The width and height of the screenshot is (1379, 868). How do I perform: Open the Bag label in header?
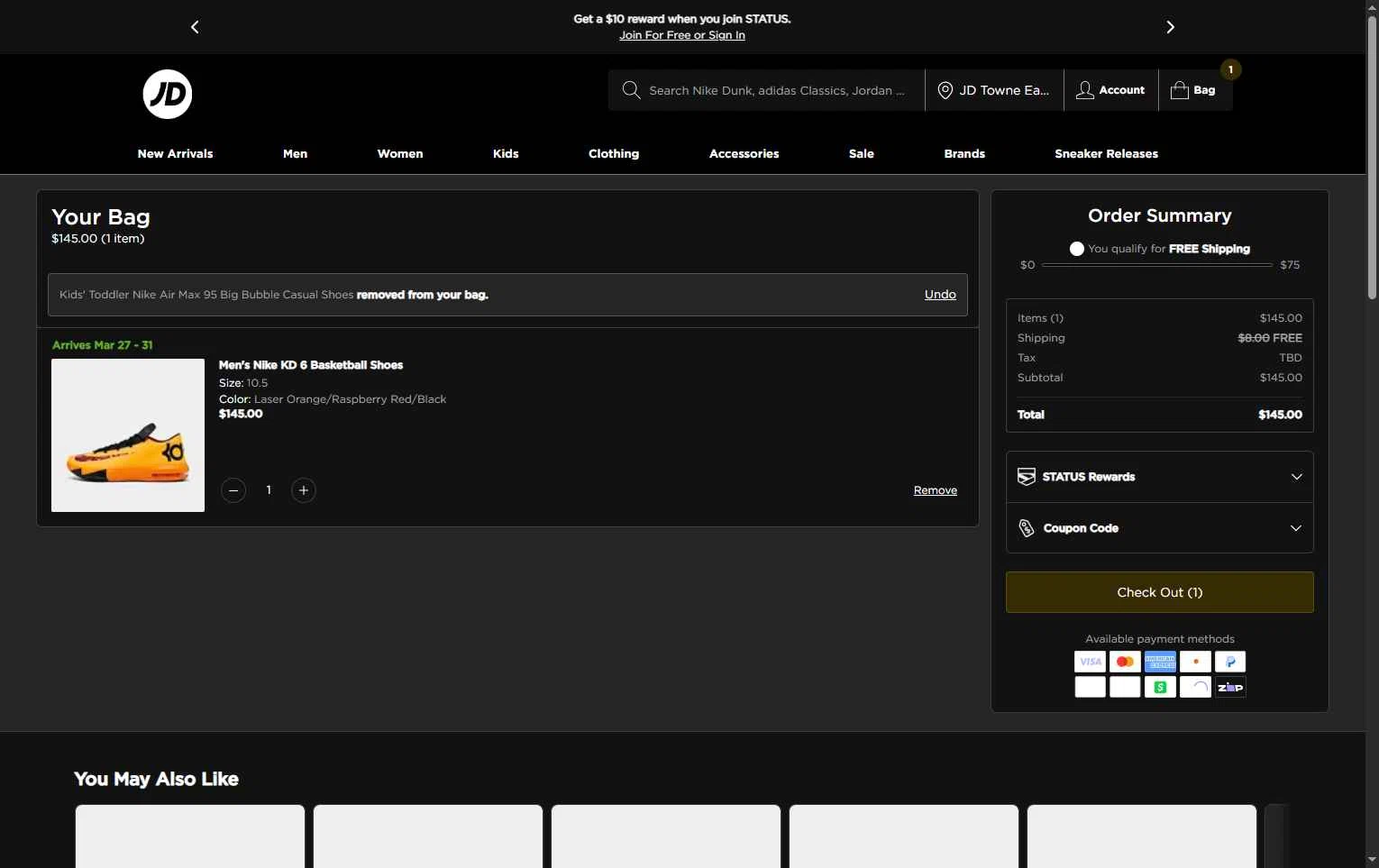click(x=1204, y=90)
